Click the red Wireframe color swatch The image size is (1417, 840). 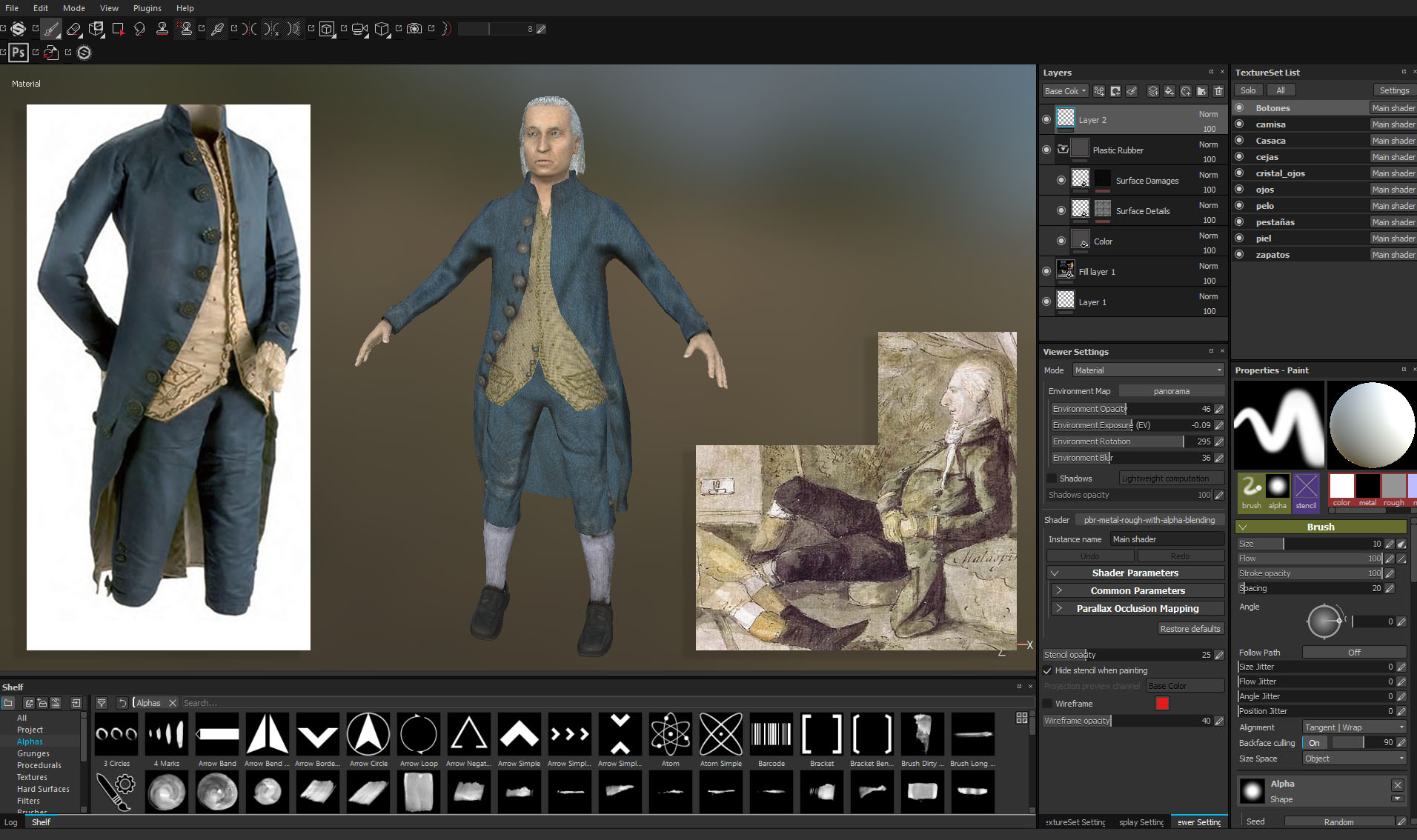tap(1162, 704)
